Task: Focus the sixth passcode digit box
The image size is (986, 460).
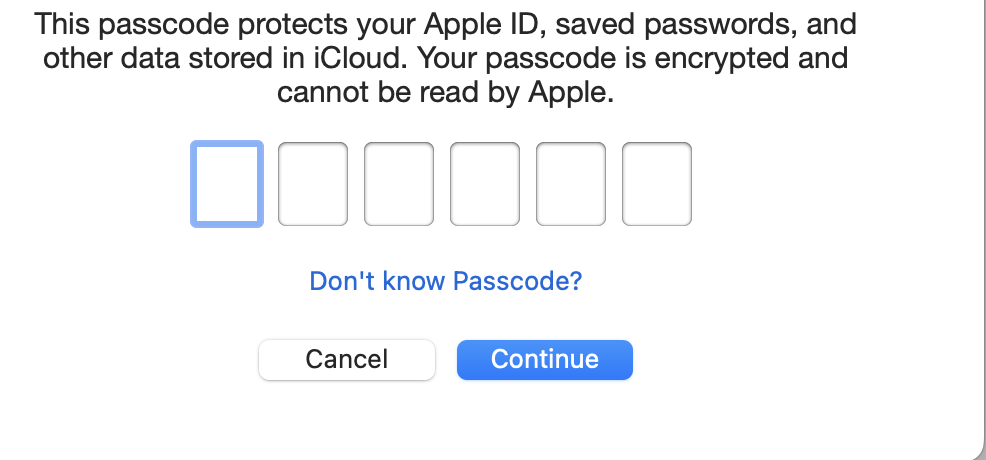Action: tap(657, 184)
